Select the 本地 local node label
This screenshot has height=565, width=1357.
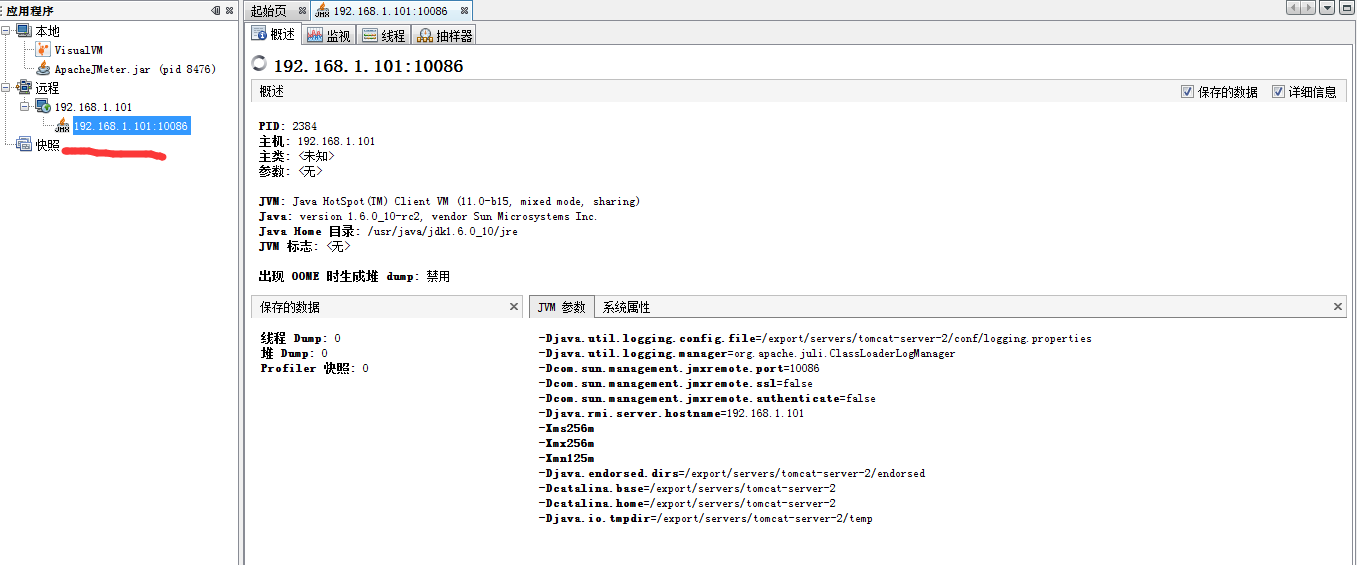click(47, 31)
